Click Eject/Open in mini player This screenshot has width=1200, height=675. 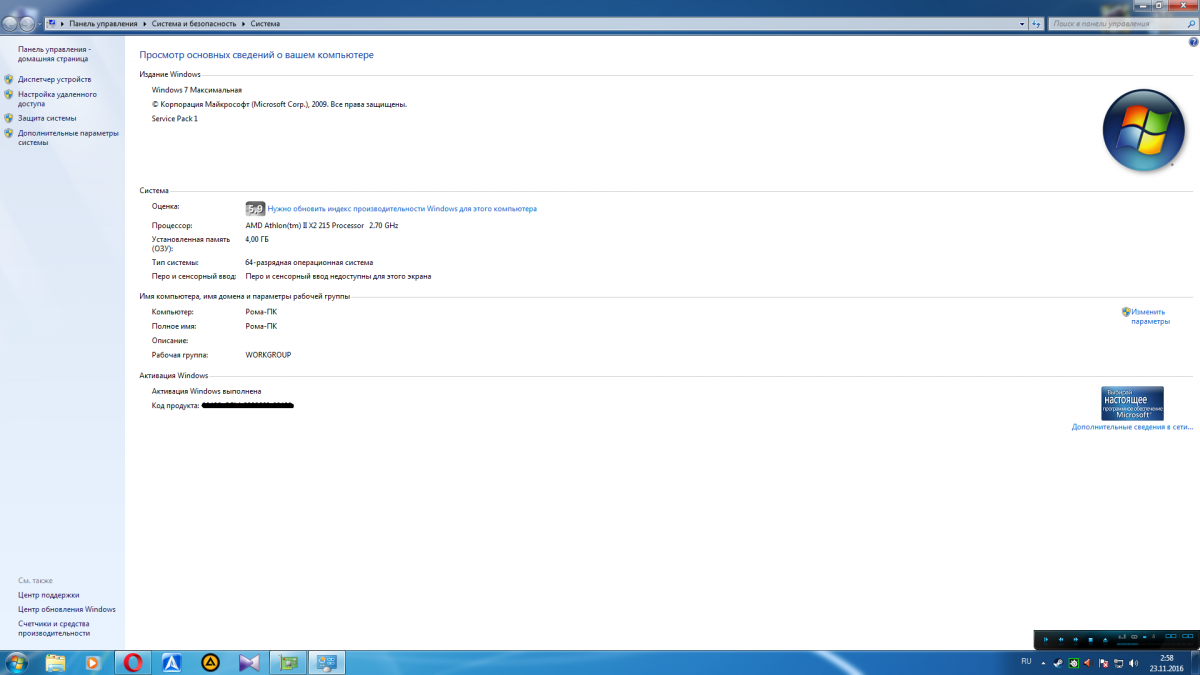1105,640
